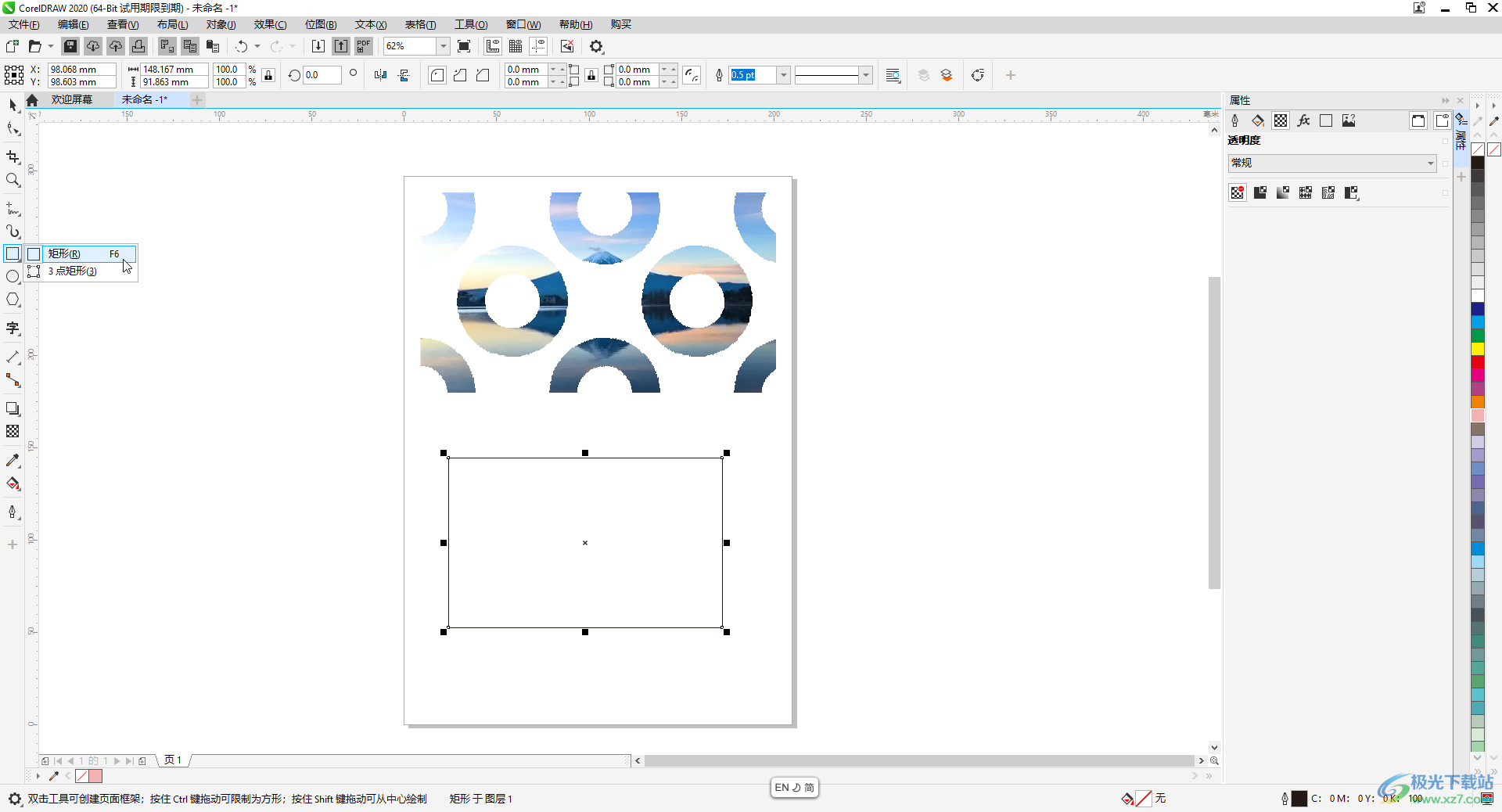Click the Mirror vertically icon
Image resolution: width=1502 pixels, height=812 pixels.
pos(404,75)
